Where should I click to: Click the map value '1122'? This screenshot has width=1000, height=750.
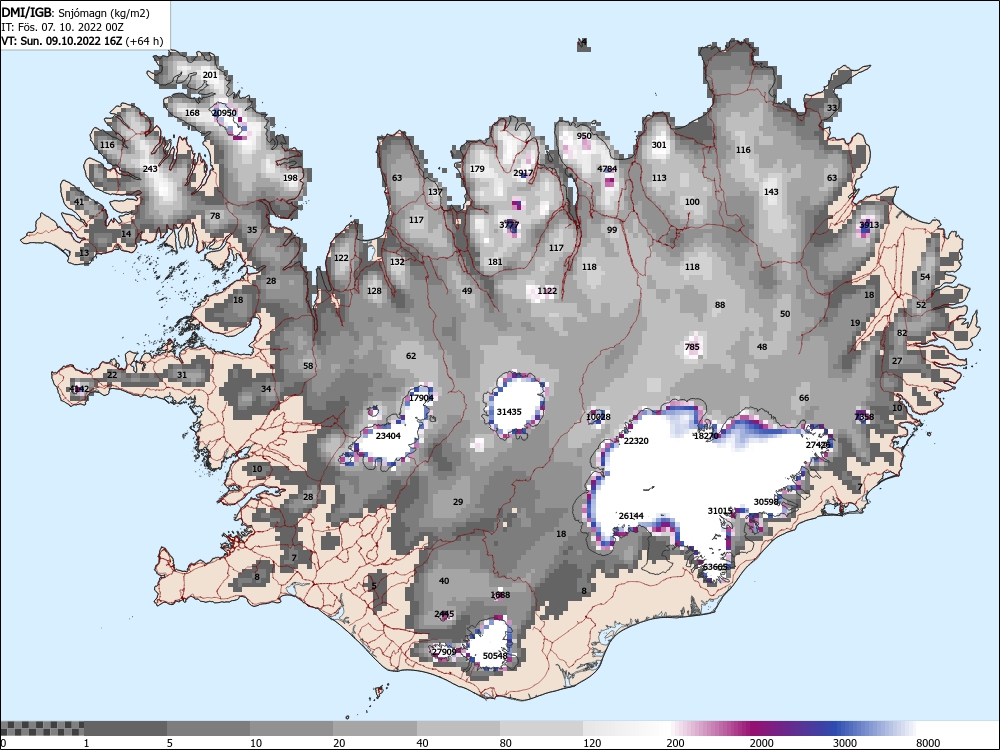click(x=547, y=291)
